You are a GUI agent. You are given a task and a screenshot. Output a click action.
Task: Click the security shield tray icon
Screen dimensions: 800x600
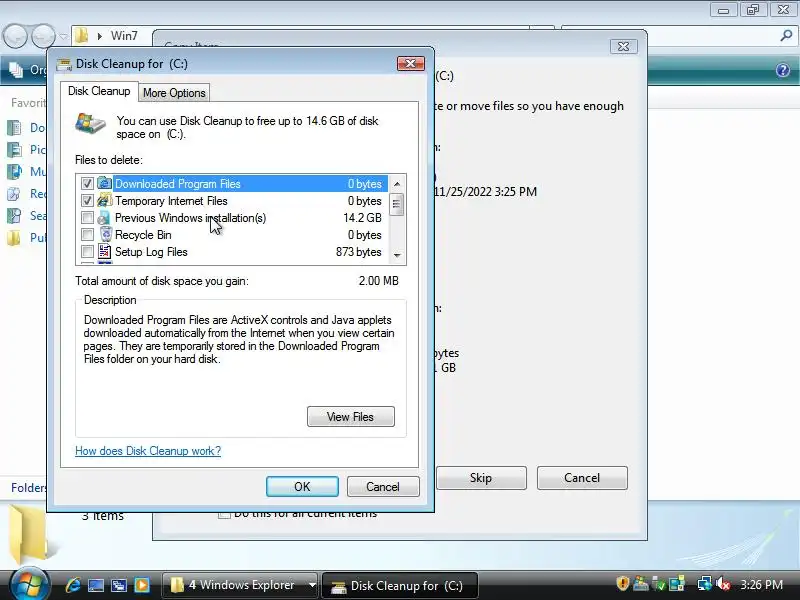click(x=622, y=584)
